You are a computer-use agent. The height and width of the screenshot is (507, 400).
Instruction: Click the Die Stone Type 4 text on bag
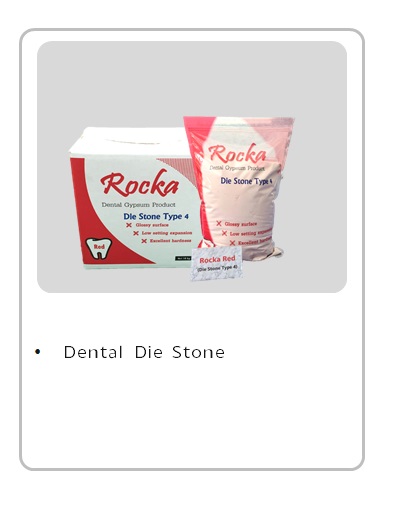tap(246, 181)
